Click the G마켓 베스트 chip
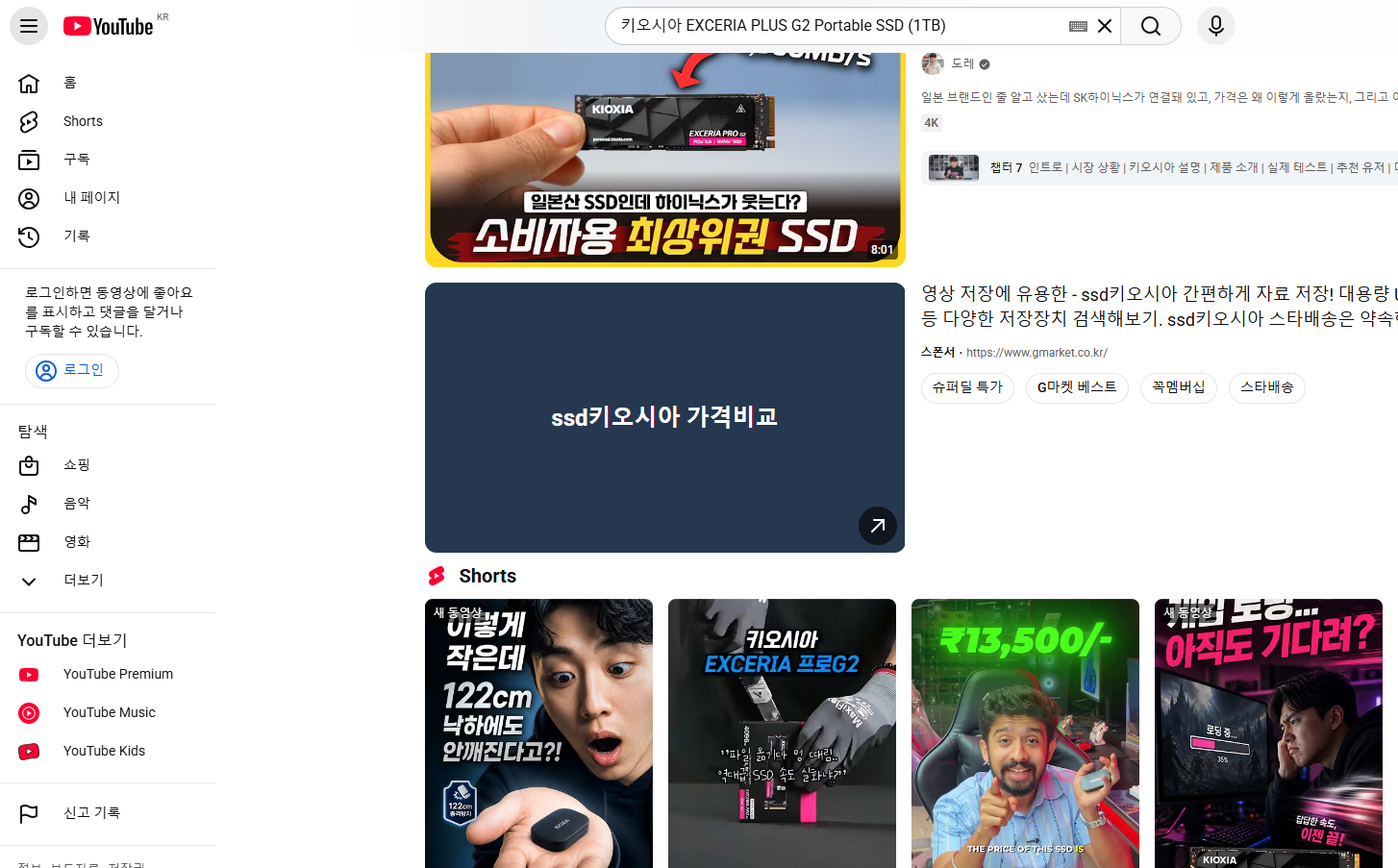Viewport: 1398px width, 868px height. (x=1077, y=387)
